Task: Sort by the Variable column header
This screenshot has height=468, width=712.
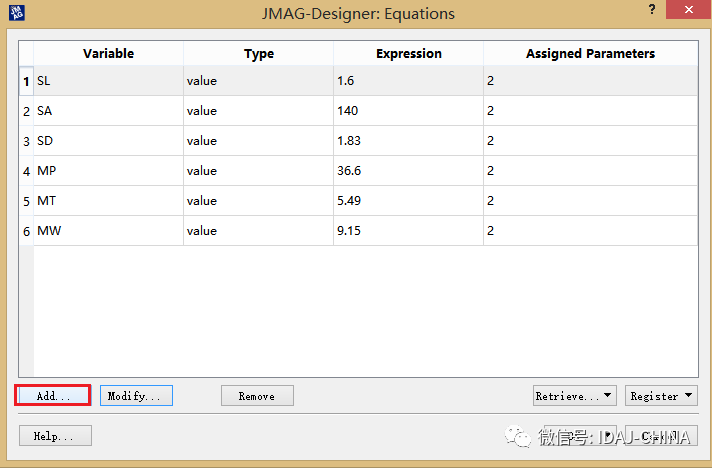Action: [109, 54]
